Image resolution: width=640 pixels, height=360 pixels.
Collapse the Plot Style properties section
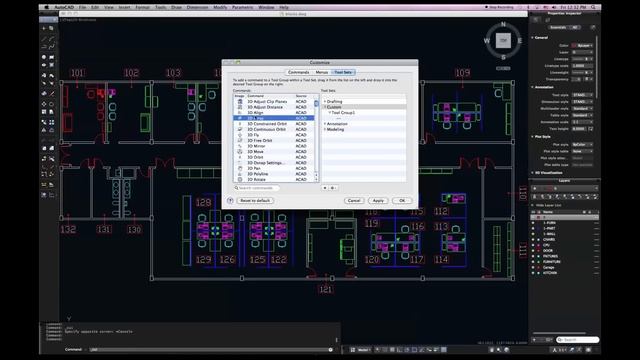(x=532, y=137)
